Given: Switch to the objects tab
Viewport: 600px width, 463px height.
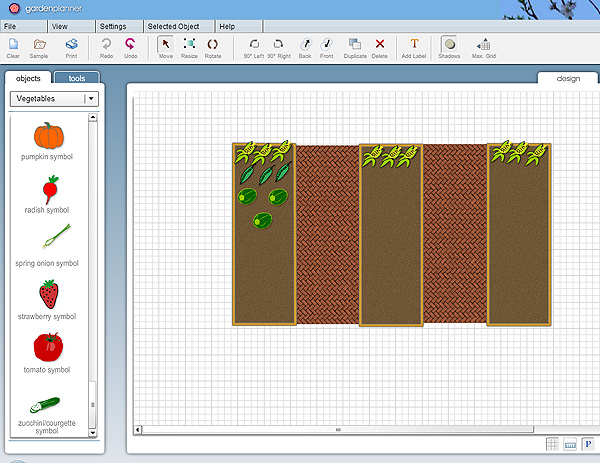Looking at the screenshot, I should (x=28, y=78).
